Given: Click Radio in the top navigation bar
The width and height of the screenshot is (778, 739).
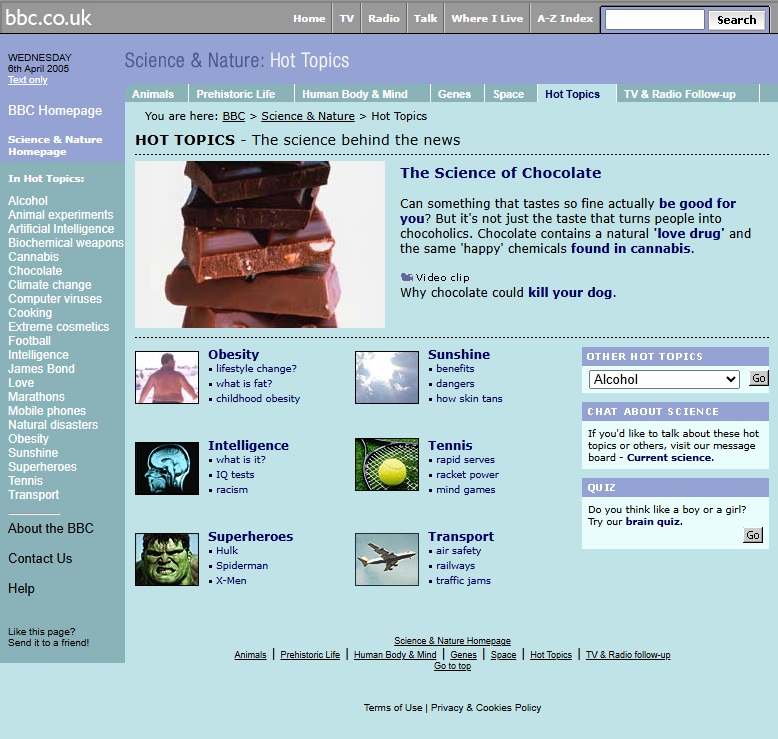Looking at the screenshot, I should (383, 18).
